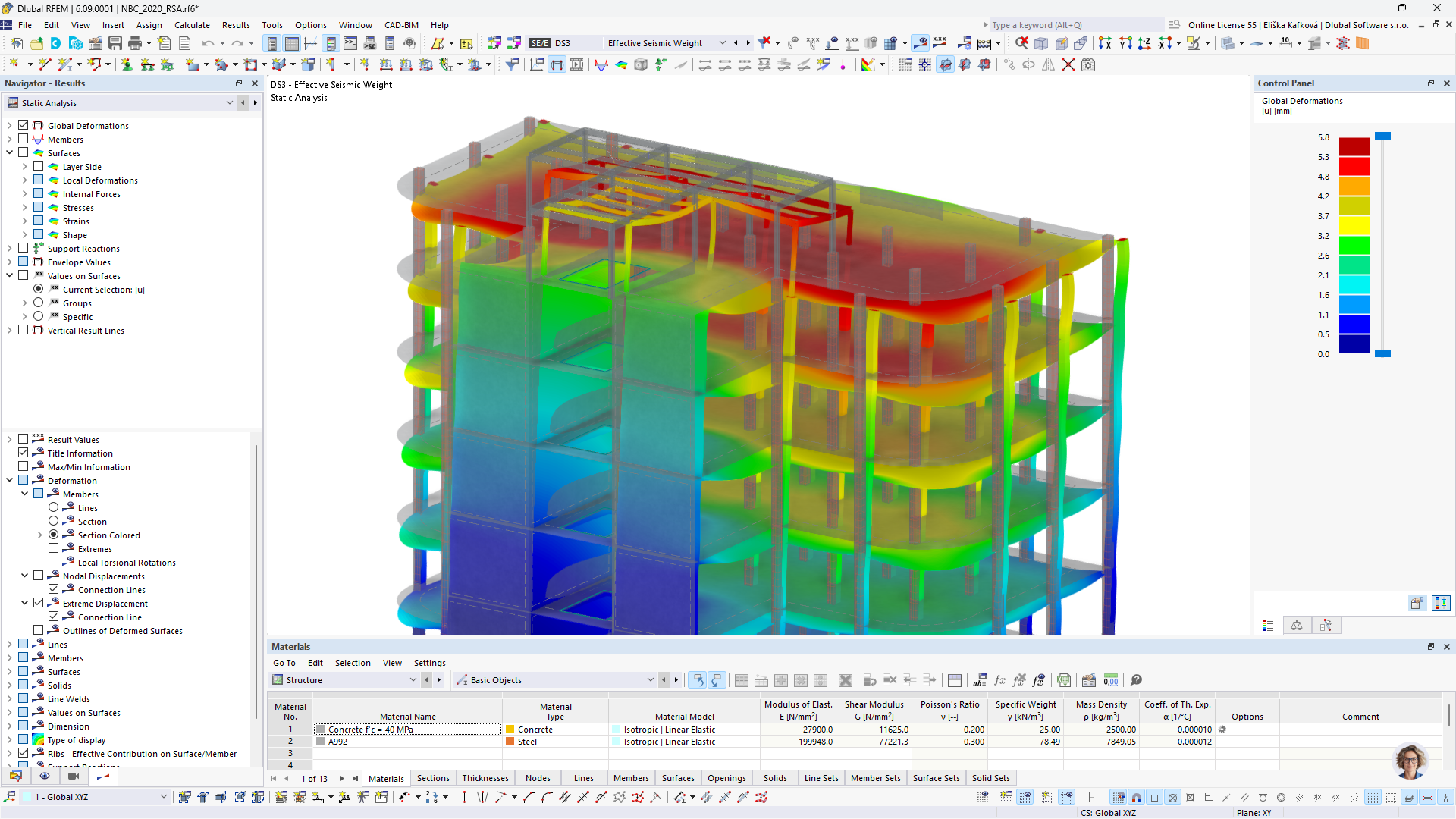Open the Calculate menu

(192, 25)
